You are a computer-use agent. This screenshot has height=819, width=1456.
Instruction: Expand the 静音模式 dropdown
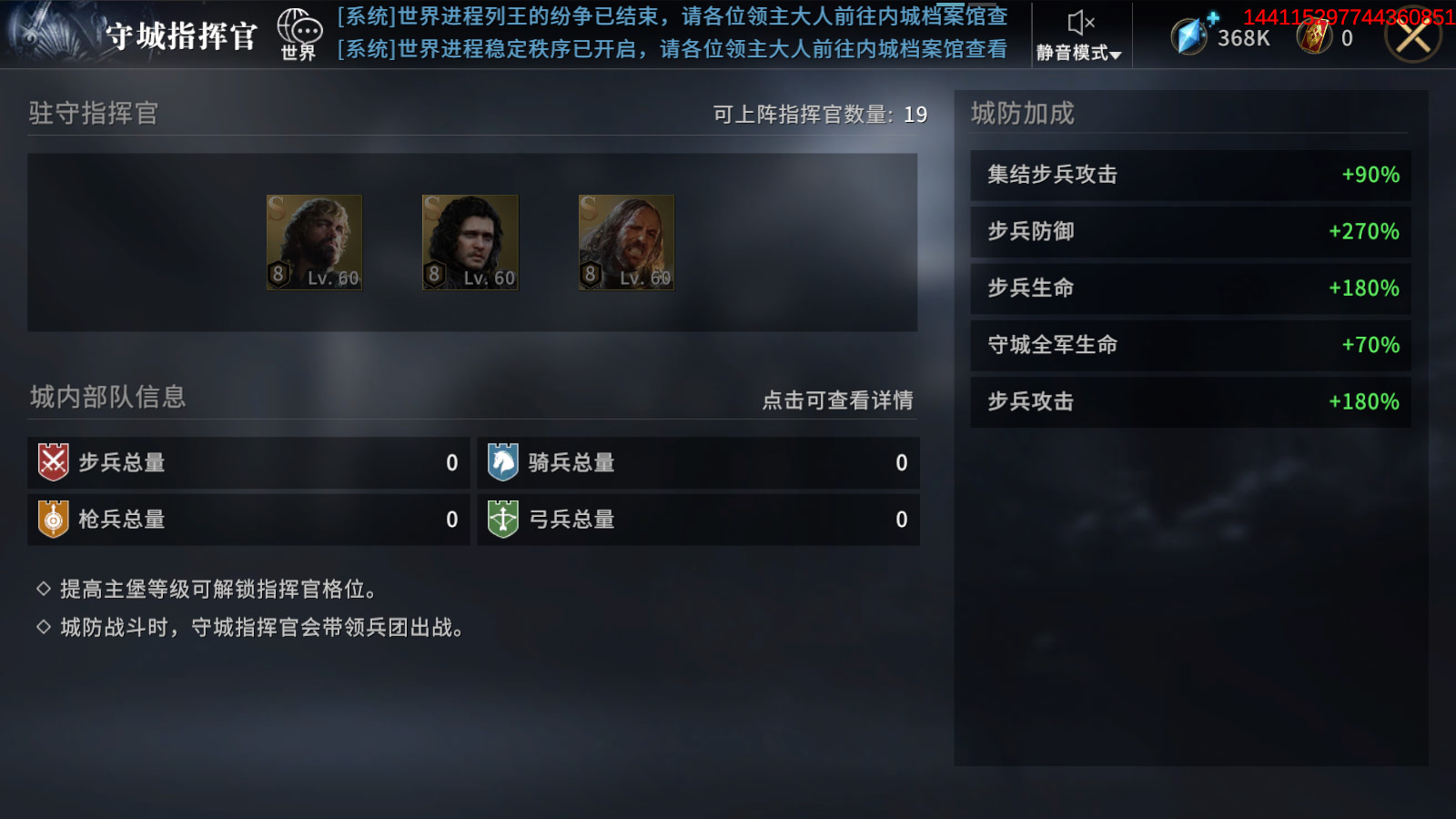coord(1079,53)
